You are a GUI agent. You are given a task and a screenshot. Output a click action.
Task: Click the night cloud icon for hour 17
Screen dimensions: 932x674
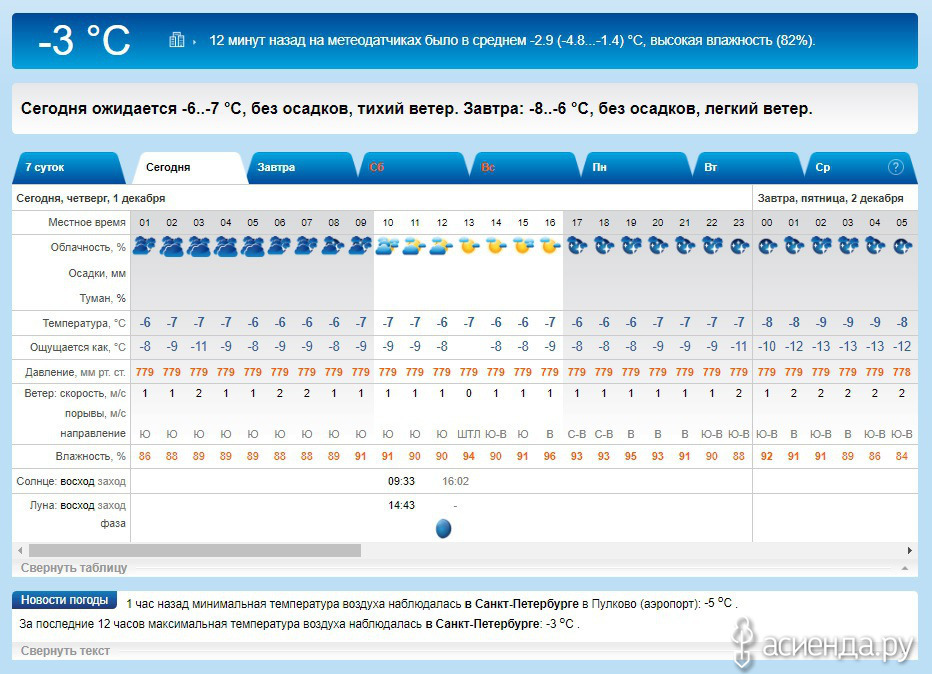coord(577,245)
